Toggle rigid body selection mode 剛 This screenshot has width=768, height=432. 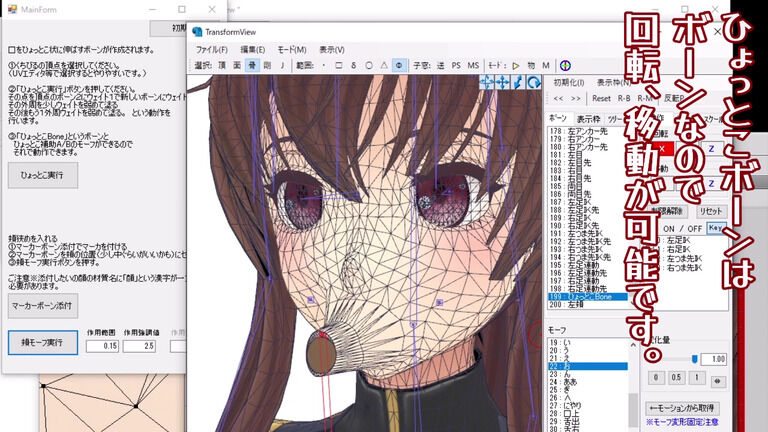click(267, 66)
